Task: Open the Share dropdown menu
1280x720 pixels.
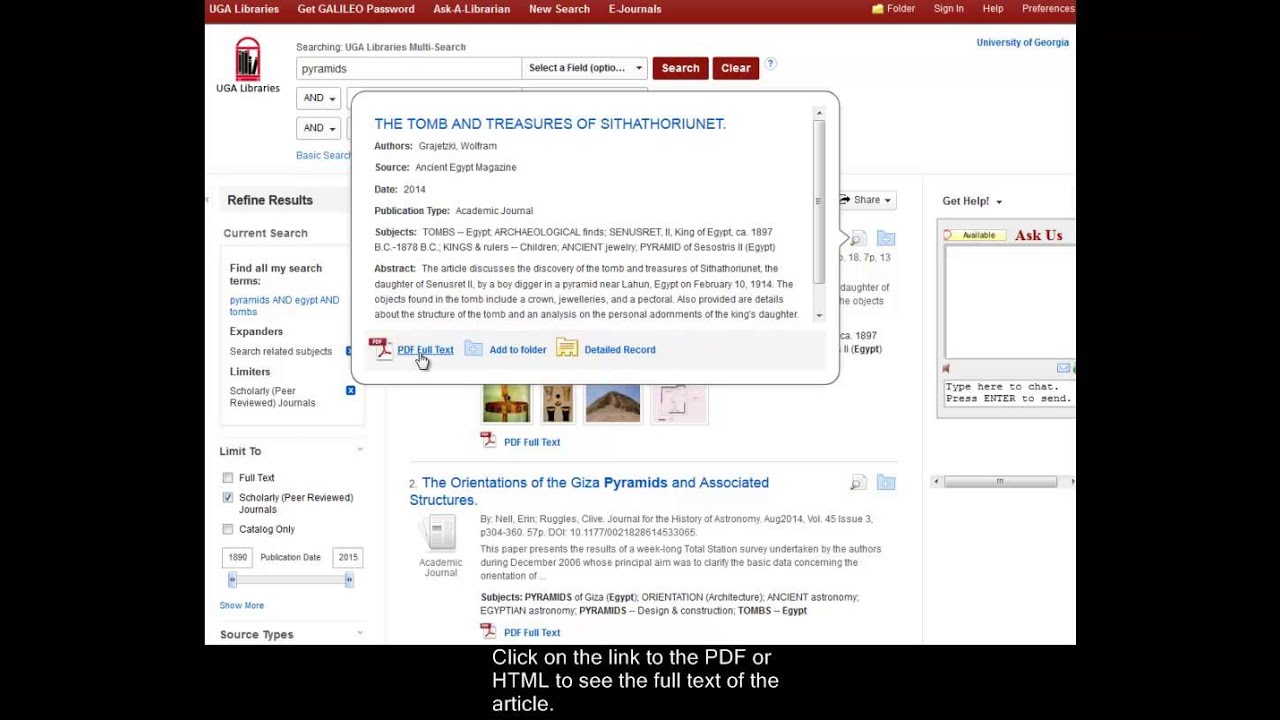Action: [x=866, y=200]
